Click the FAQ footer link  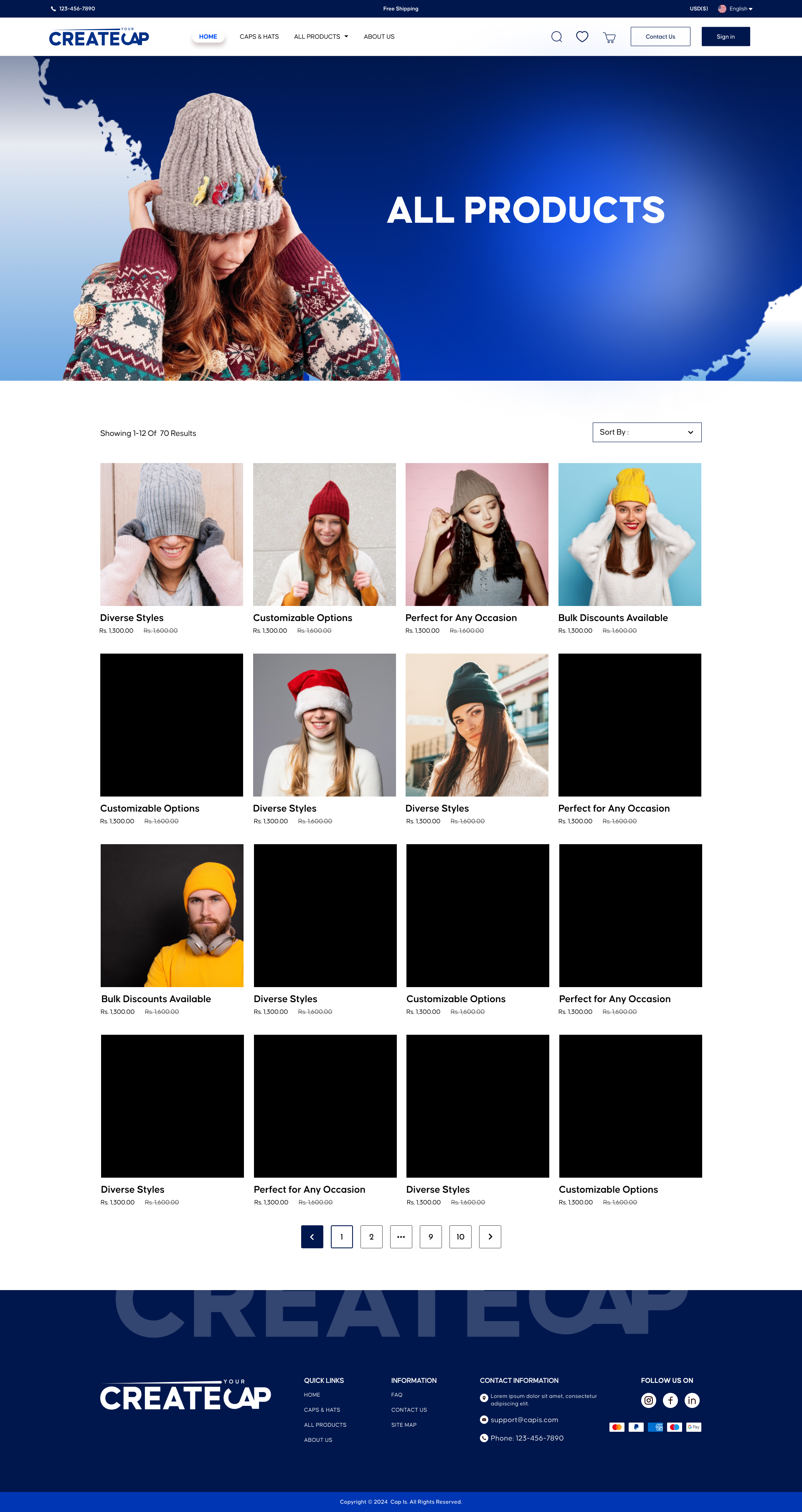point(396,1395)
